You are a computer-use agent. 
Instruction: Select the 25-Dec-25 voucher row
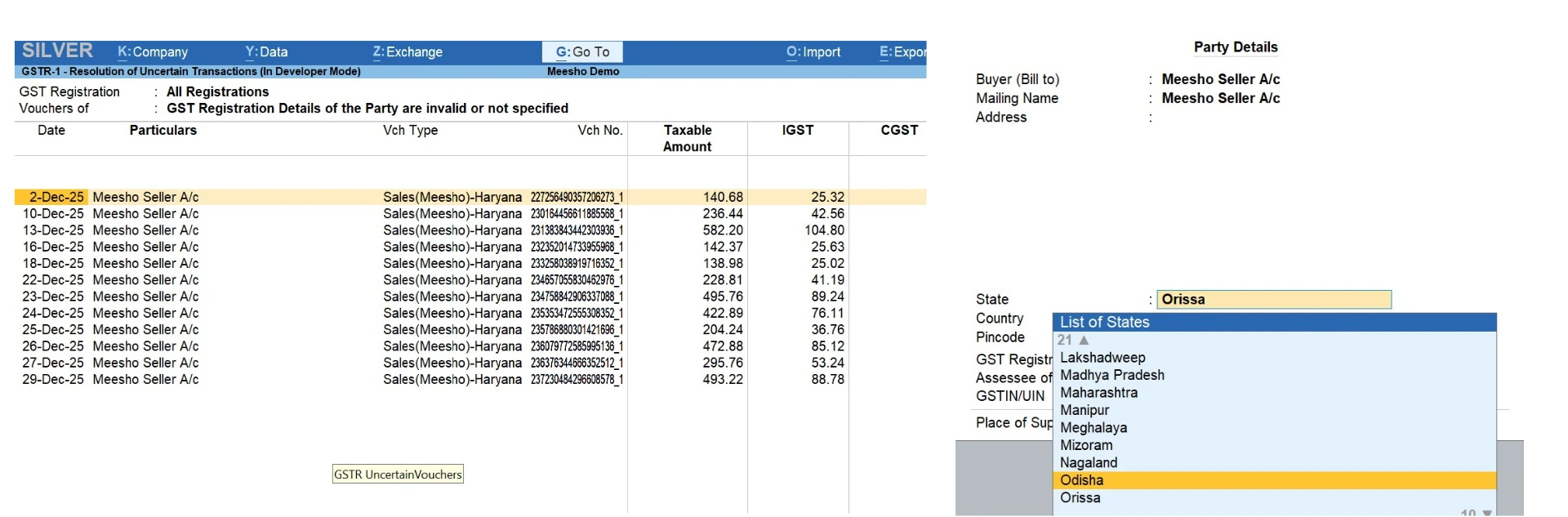(470, 329)
